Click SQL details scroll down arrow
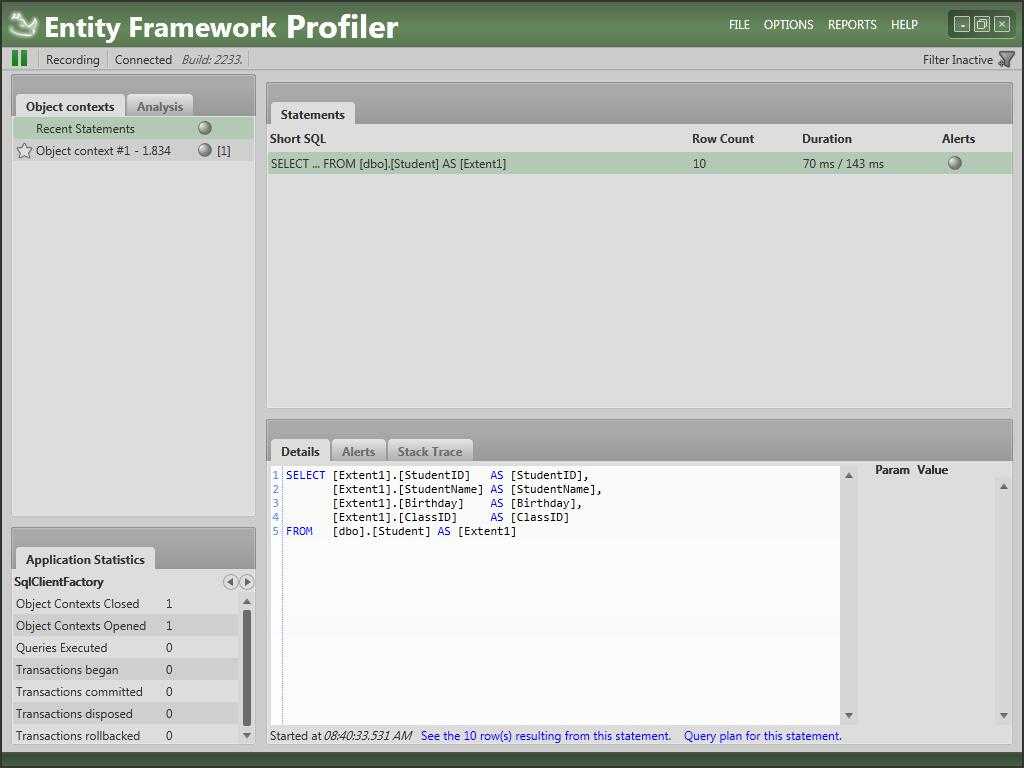This screenshot has height=768, width=1024. tap(849, 716)
